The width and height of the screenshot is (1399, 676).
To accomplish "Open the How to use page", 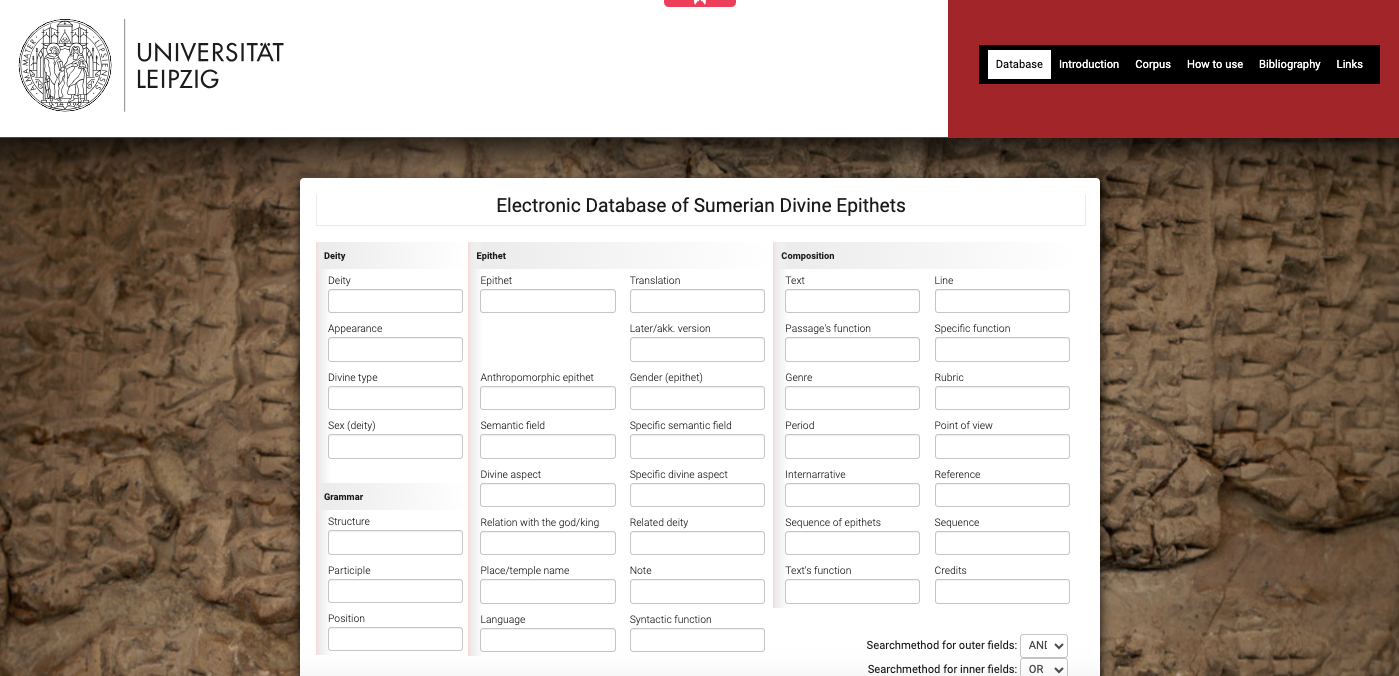I will [1214, 64].
